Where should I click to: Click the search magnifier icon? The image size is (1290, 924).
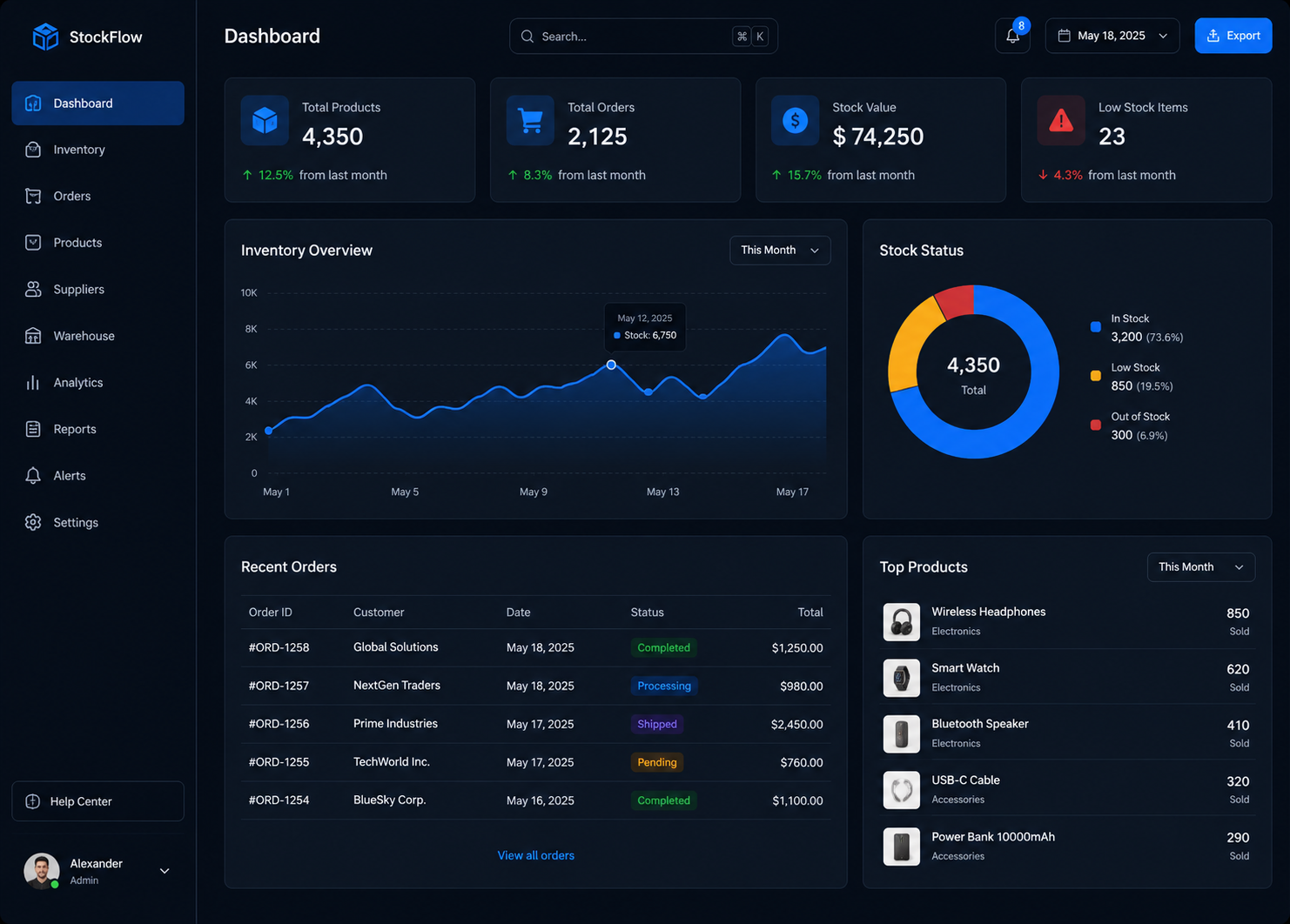(x=527, y=37)
